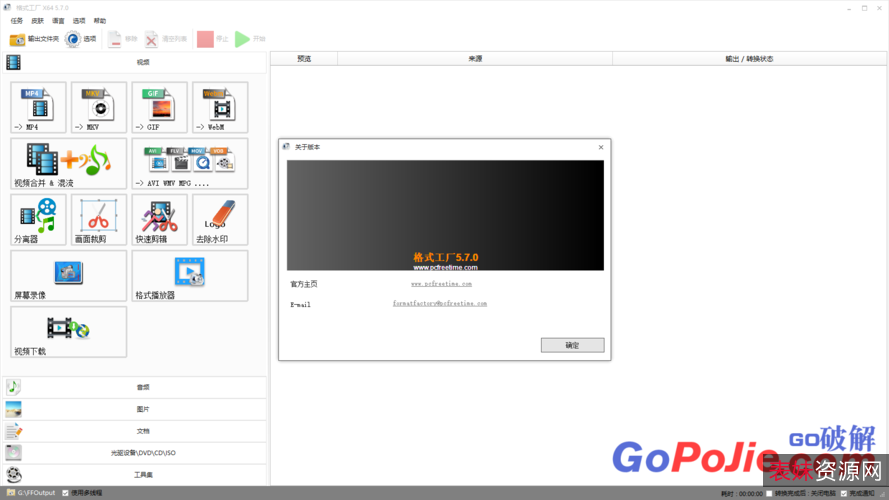Viewport: 889px width, 500px height.
Task: Choose the -> MP4 conversion icon
Action: (38, 107)
